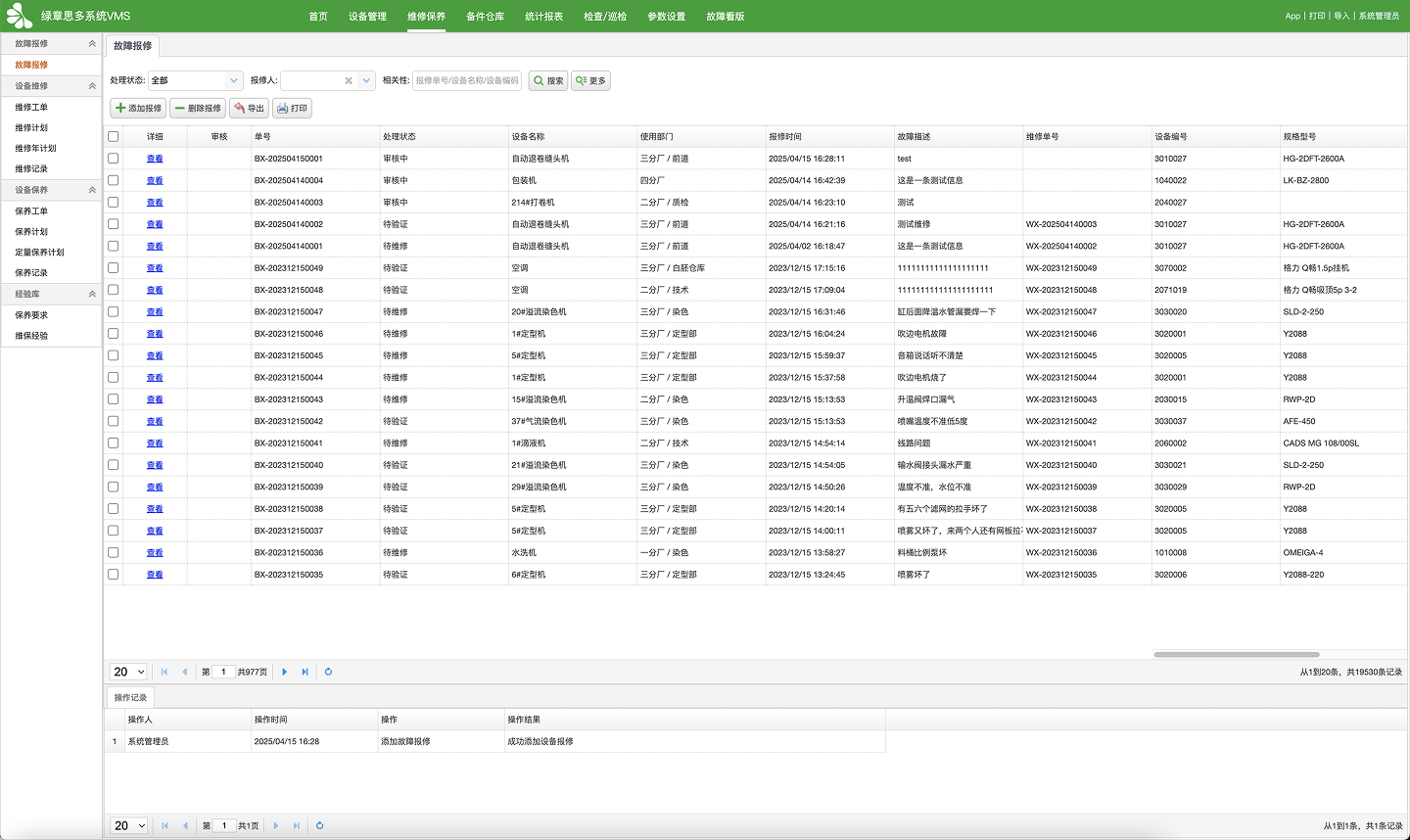Check the row BX-202312150035
The width and height of the screenshot is (1410, 840).
coord(114,575)
